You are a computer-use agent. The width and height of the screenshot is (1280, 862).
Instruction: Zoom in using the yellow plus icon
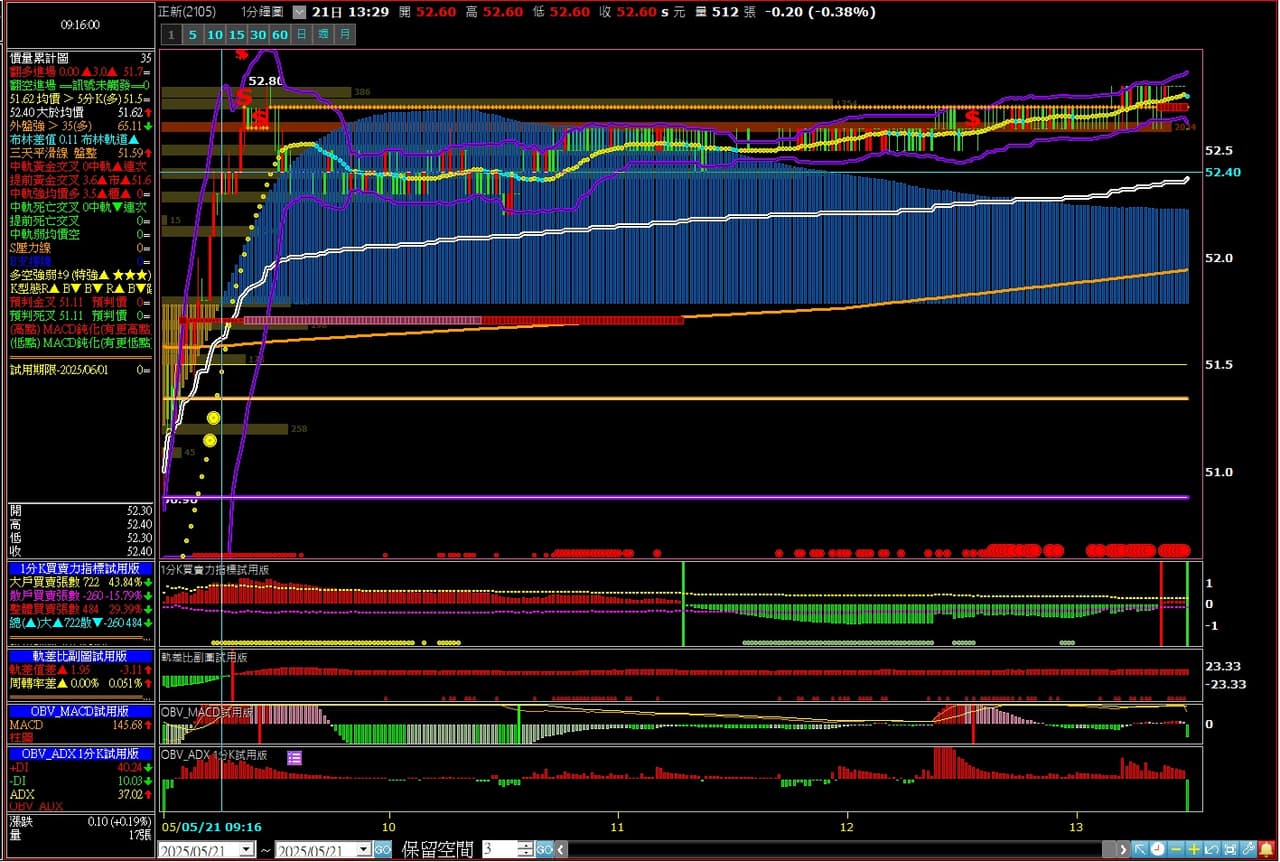(x=1194, y=850)
